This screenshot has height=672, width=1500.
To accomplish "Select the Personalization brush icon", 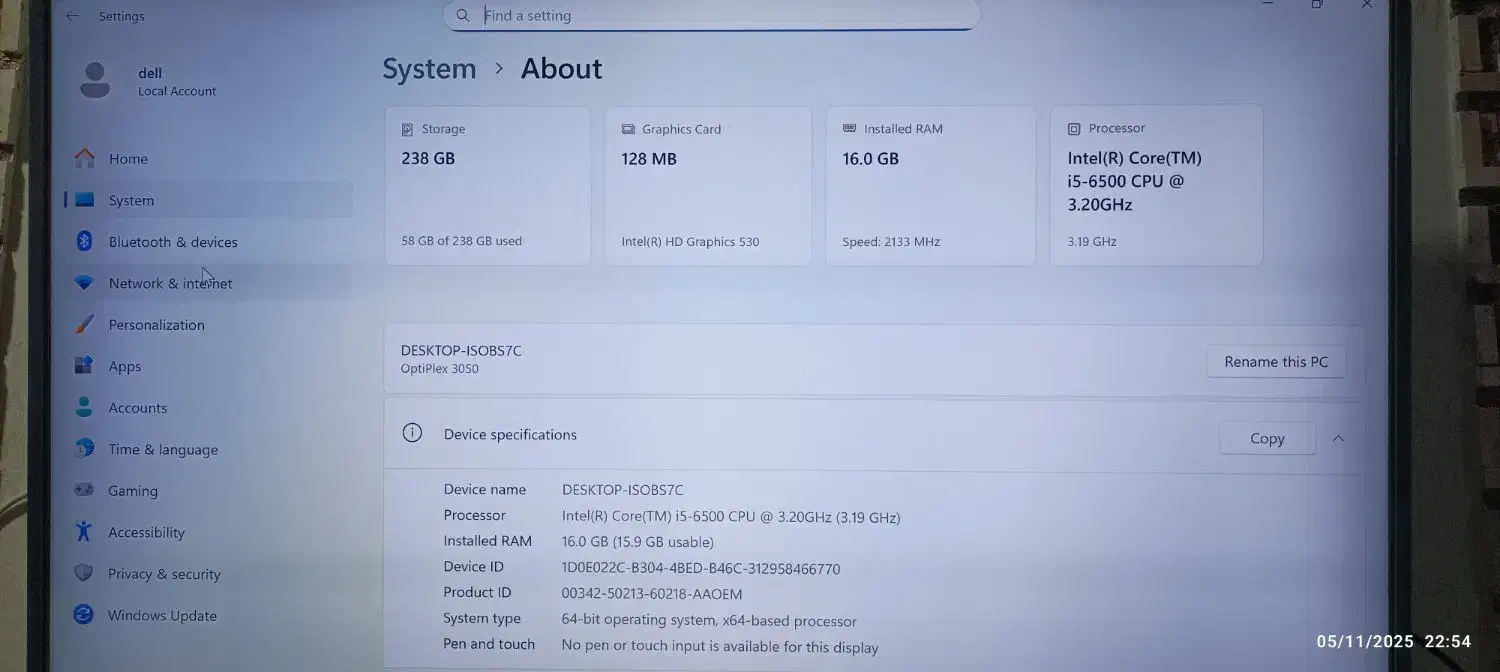I will tap(84, 324).
